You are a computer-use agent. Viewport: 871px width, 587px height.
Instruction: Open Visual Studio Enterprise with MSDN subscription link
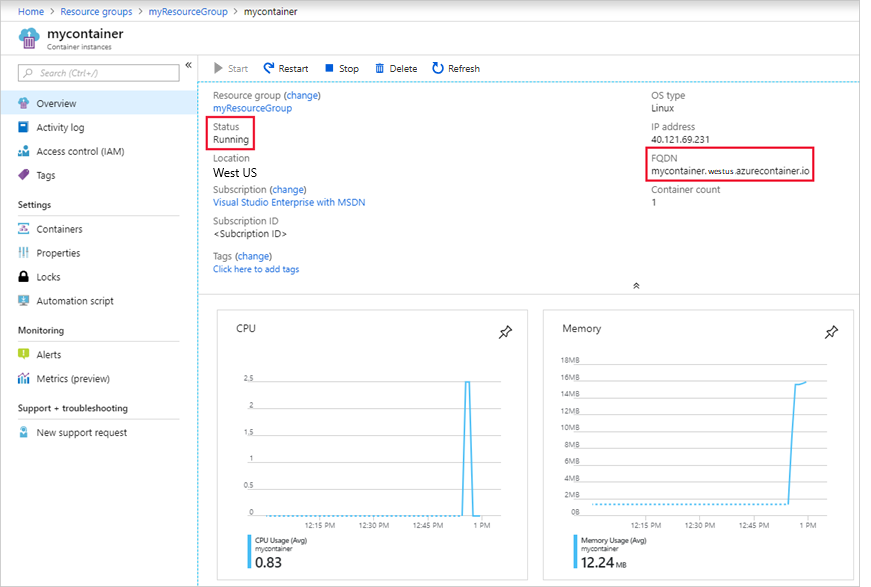point(289,202)
